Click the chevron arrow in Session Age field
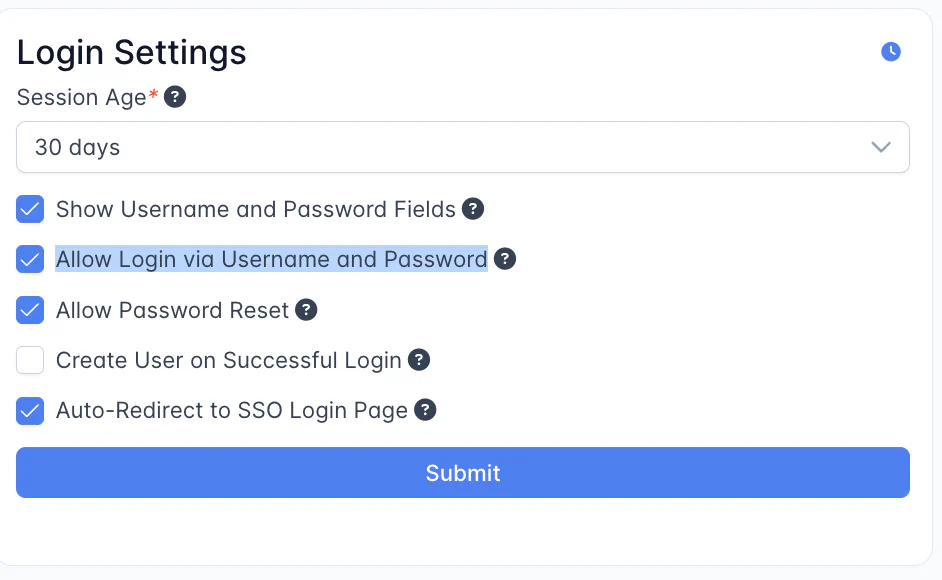This screenshot has height=580, width=942. click(x=880, y=147)
